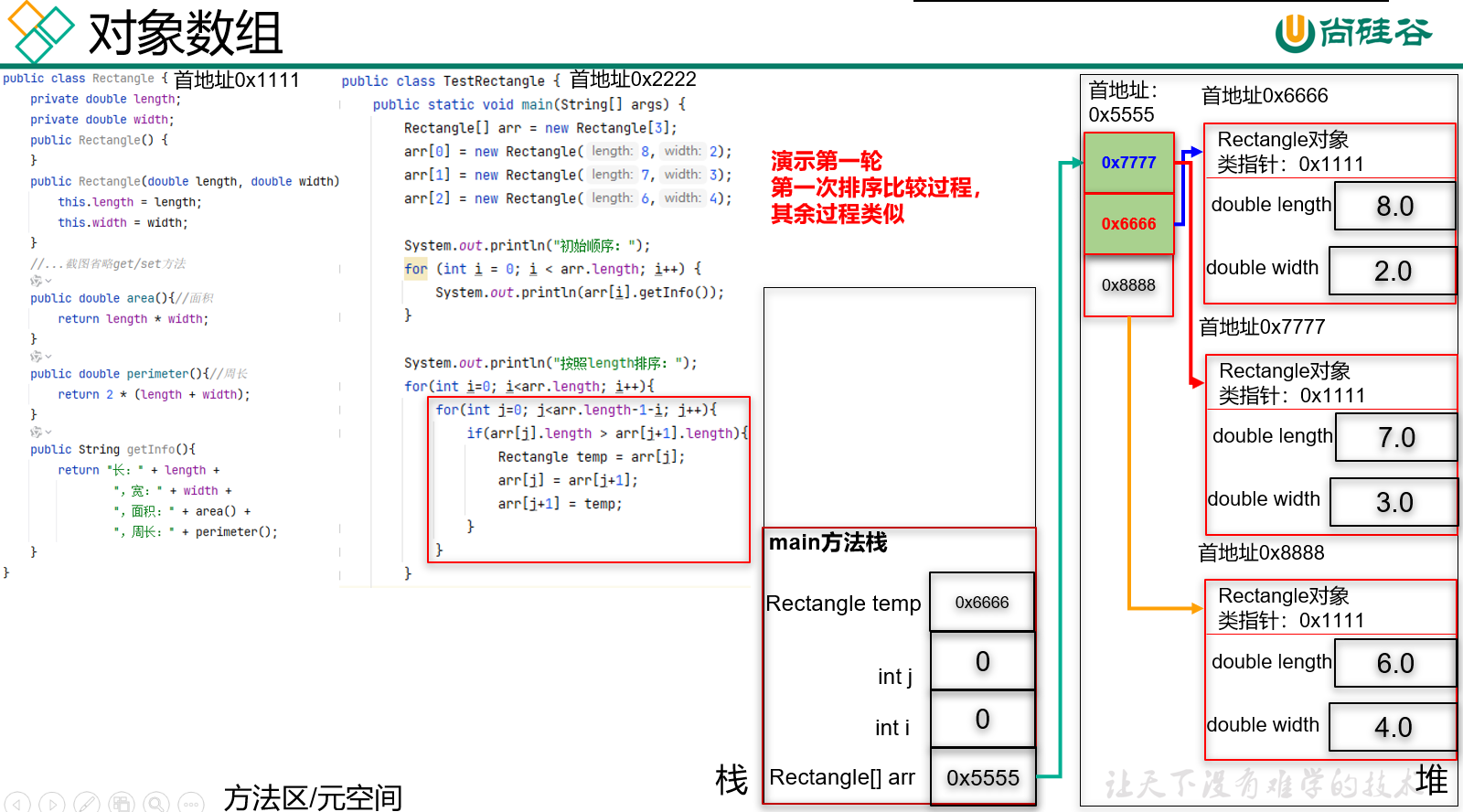This screenshot has height=812, width=1463.
Task: Click the if(arr[j].length > arr[j+1].length) line
Action: tap(607, 433)
